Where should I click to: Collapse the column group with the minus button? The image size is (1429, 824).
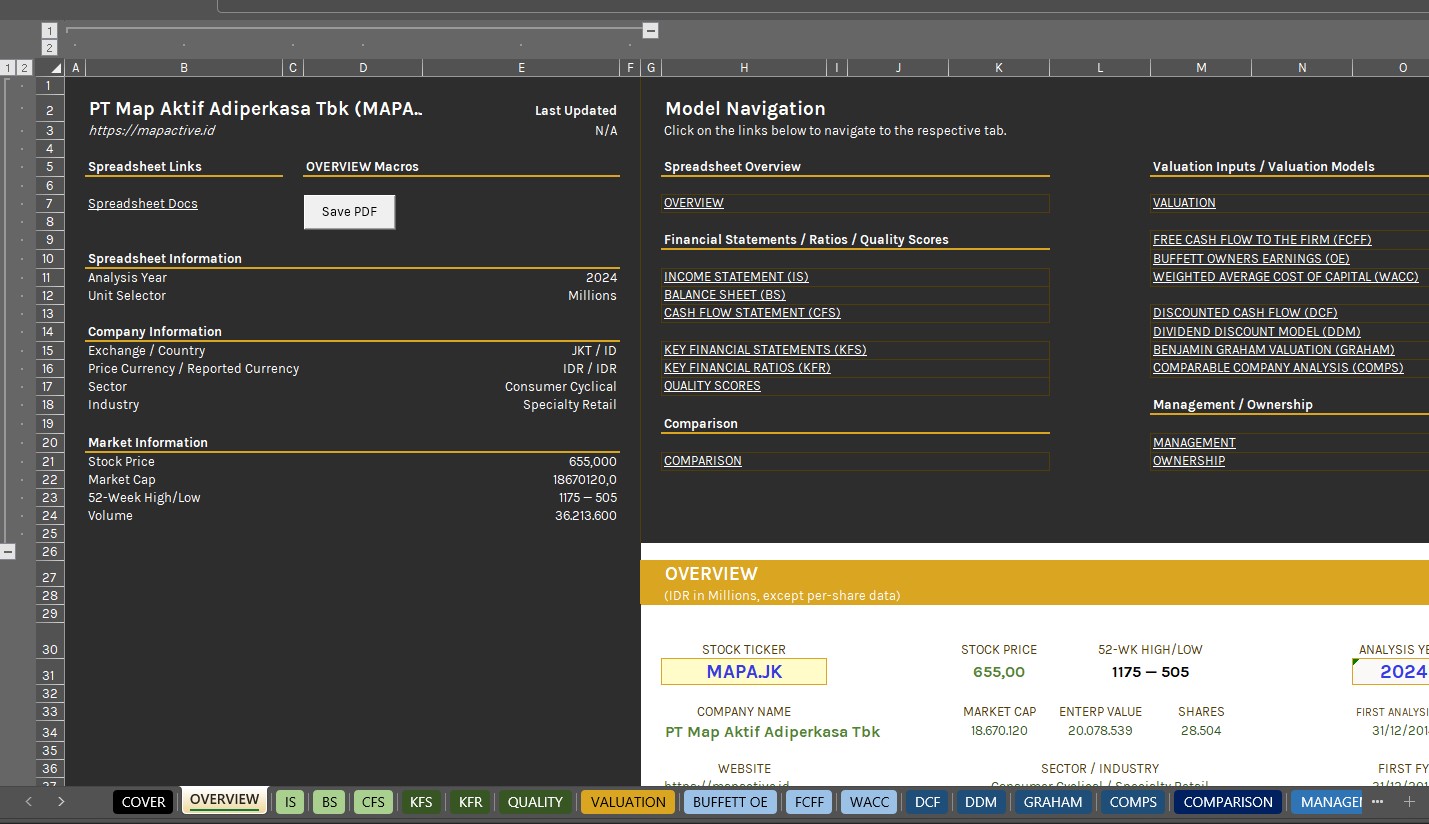(650, 30)
